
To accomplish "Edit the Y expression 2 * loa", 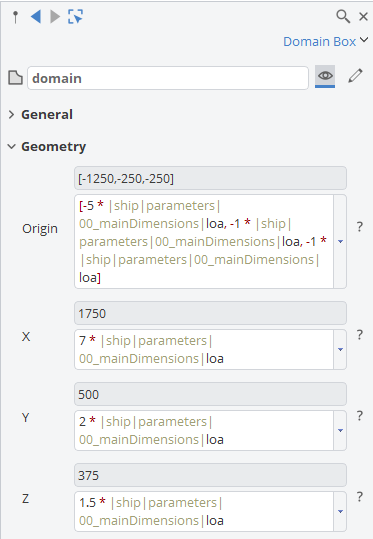I will click(204, 430).
